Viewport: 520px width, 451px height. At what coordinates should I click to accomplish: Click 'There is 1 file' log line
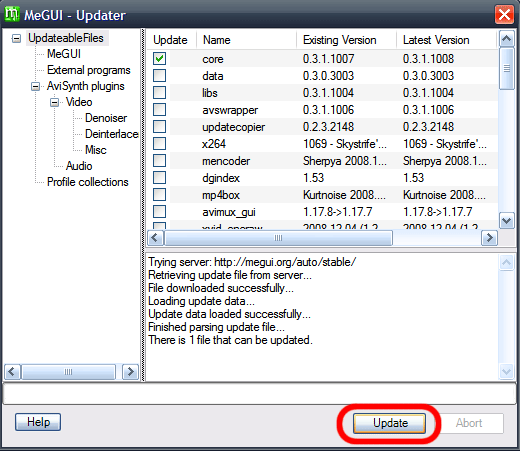point(230,340)
